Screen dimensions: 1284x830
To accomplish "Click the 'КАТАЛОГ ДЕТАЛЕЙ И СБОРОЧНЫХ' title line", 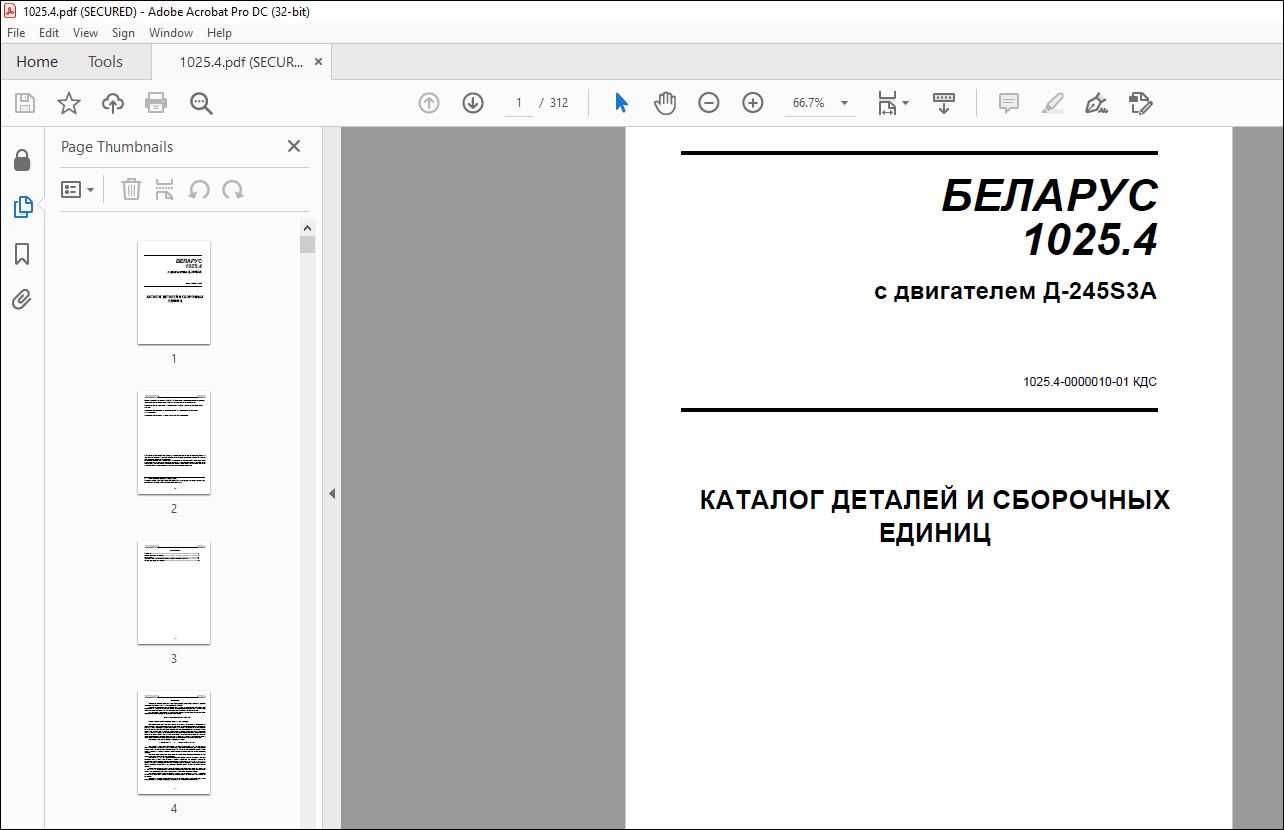I will pyautogui.click(x=935, y=500).
